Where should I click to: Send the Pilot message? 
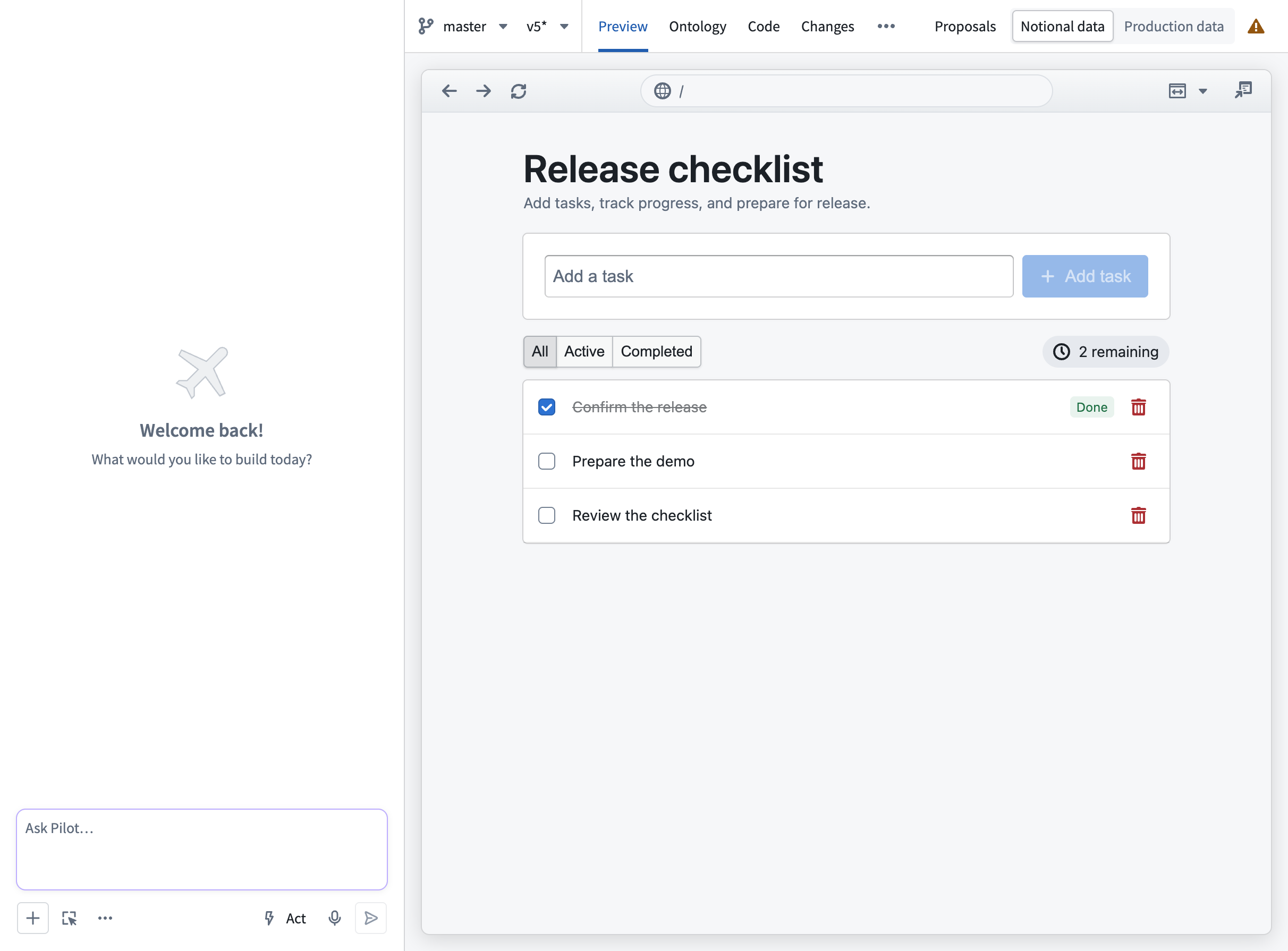coord(371,918)
